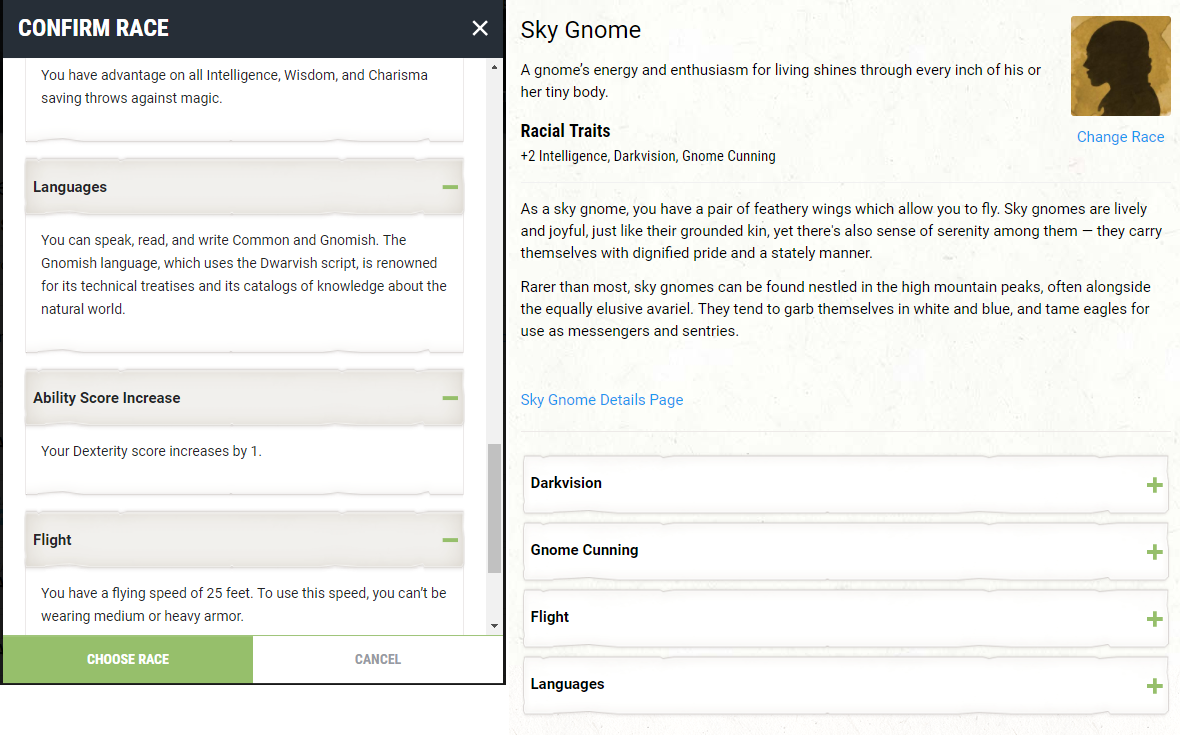The height and width of the screenshot is (735, 1181).
Task: Click the dialog scrollbar thumb
Action: (x=494, y=508)
